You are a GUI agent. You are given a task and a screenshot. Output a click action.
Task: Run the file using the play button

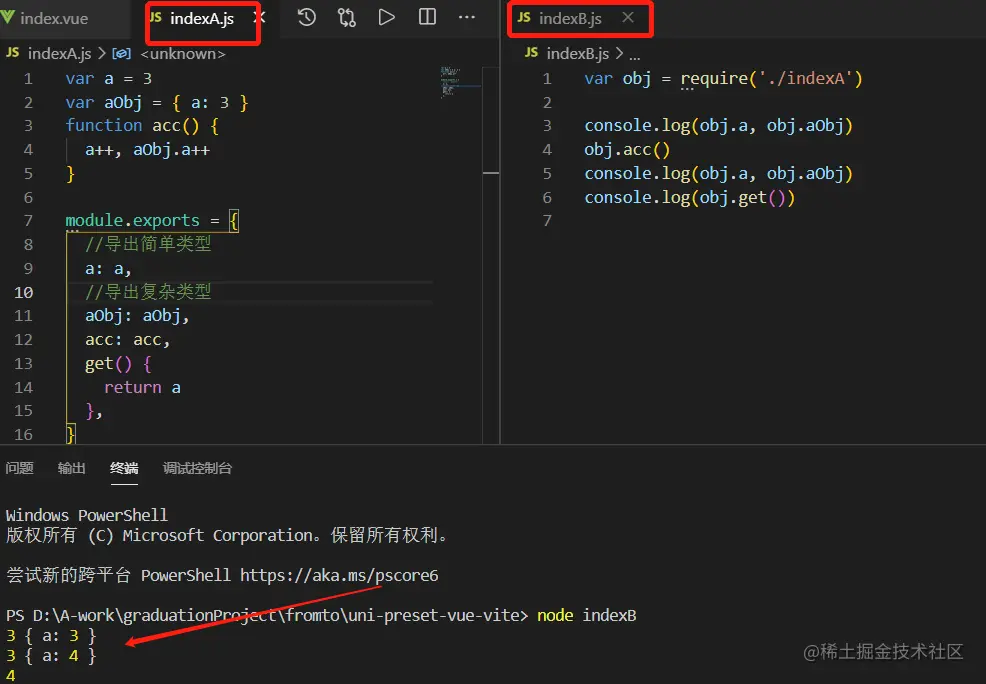(387, 17)
